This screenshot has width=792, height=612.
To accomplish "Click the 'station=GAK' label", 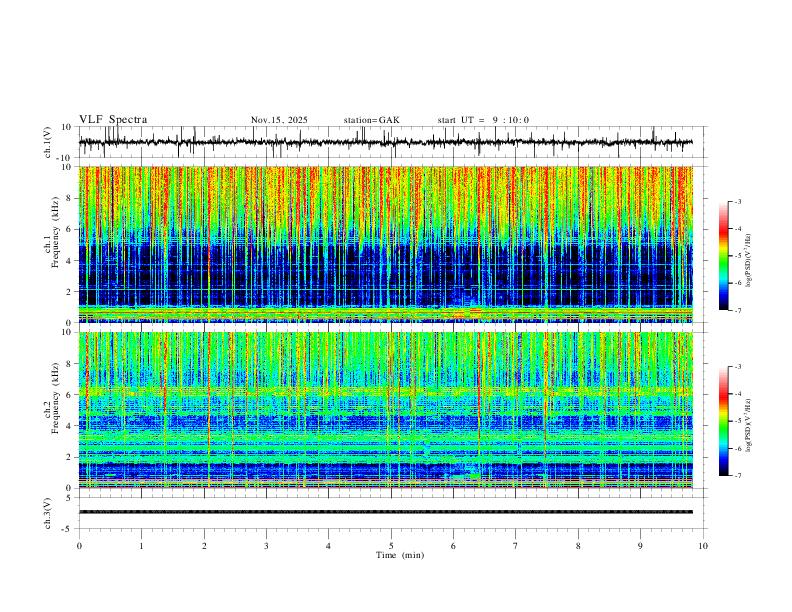I will [371, 120].
